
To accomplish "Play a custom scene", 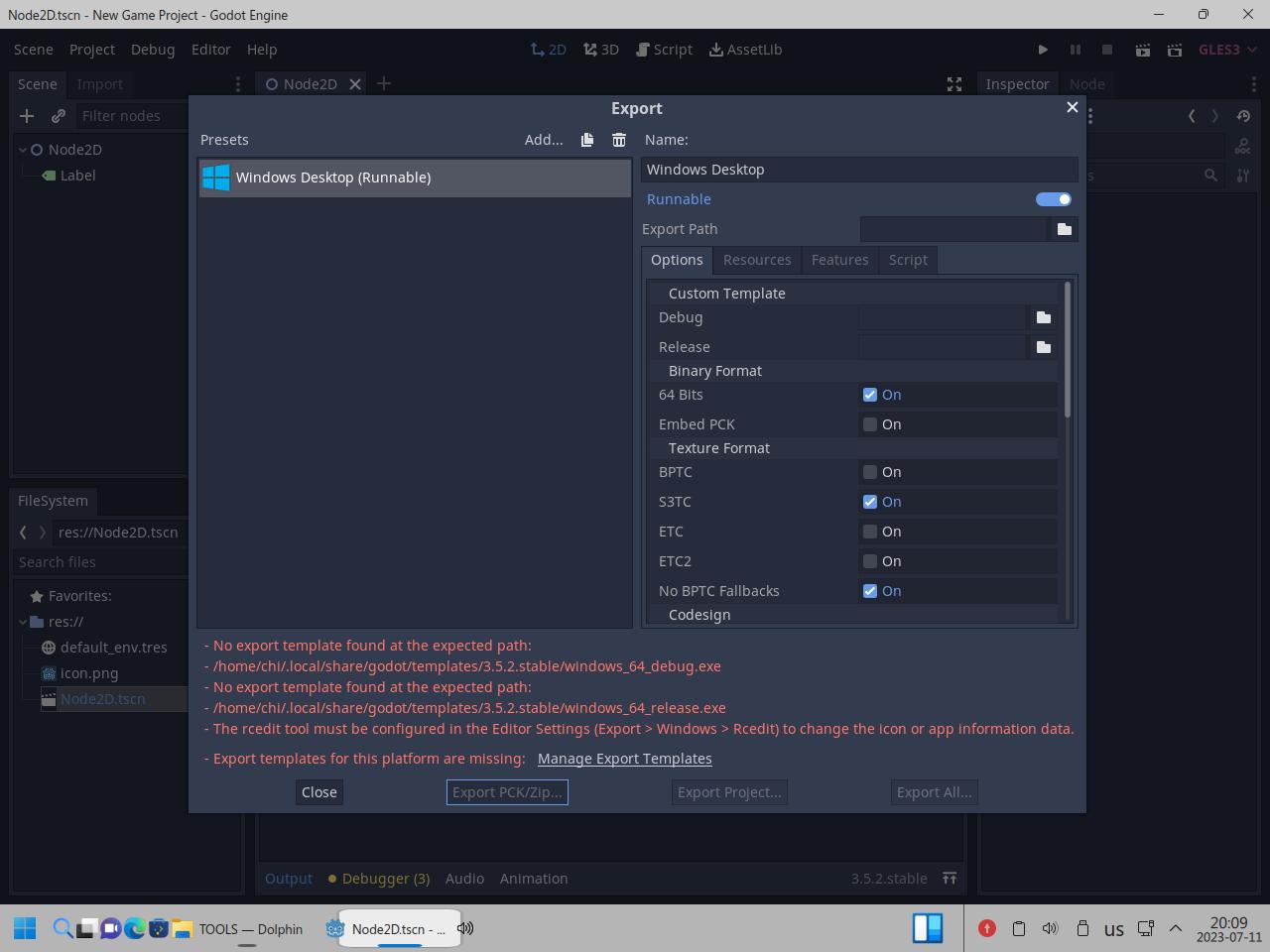I will [1175, 50].
